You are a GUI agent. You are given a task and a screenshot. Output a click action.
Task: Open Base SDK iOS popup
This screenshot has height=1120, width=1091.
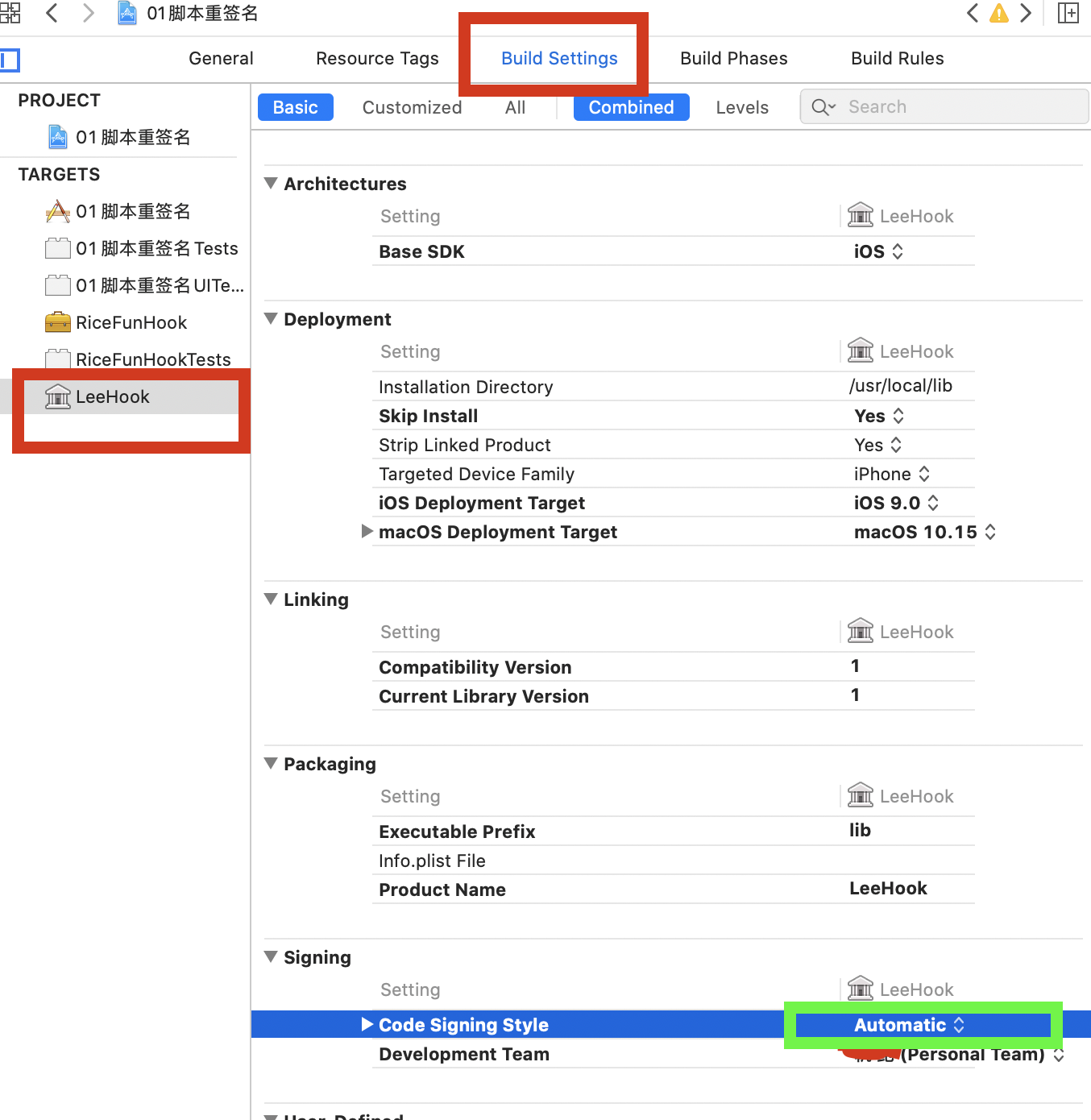pyautogui.click(x=878, y=251)
